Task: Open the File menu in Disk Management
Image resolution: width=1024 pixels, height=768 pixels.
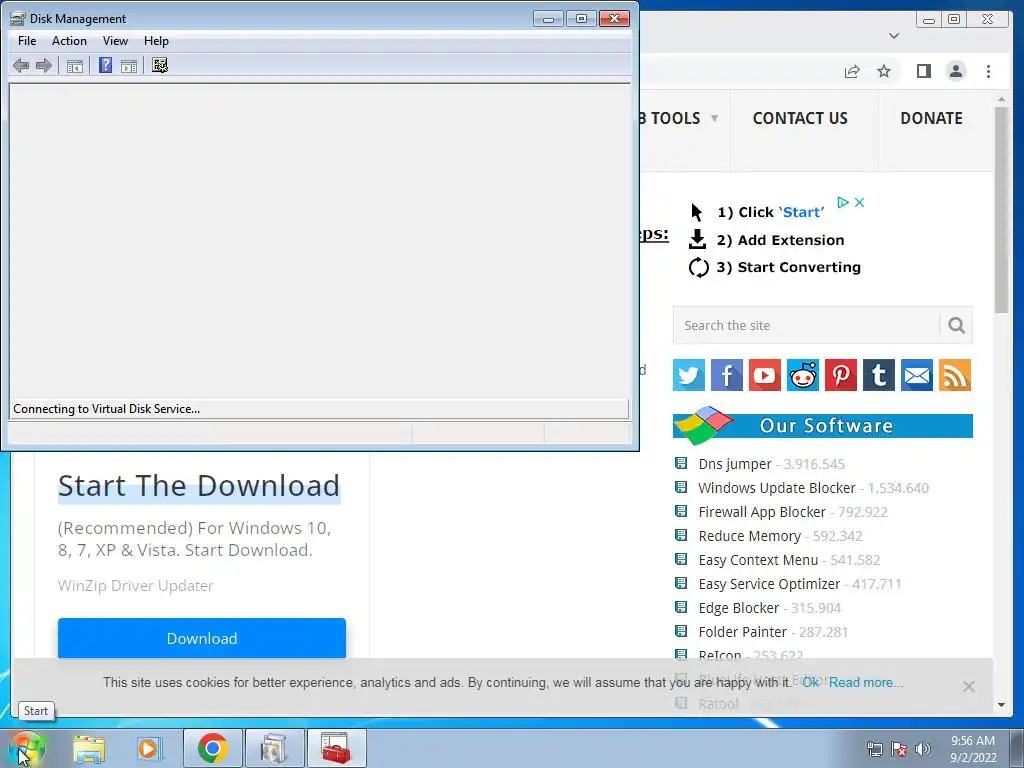Action: pos(27,40)
